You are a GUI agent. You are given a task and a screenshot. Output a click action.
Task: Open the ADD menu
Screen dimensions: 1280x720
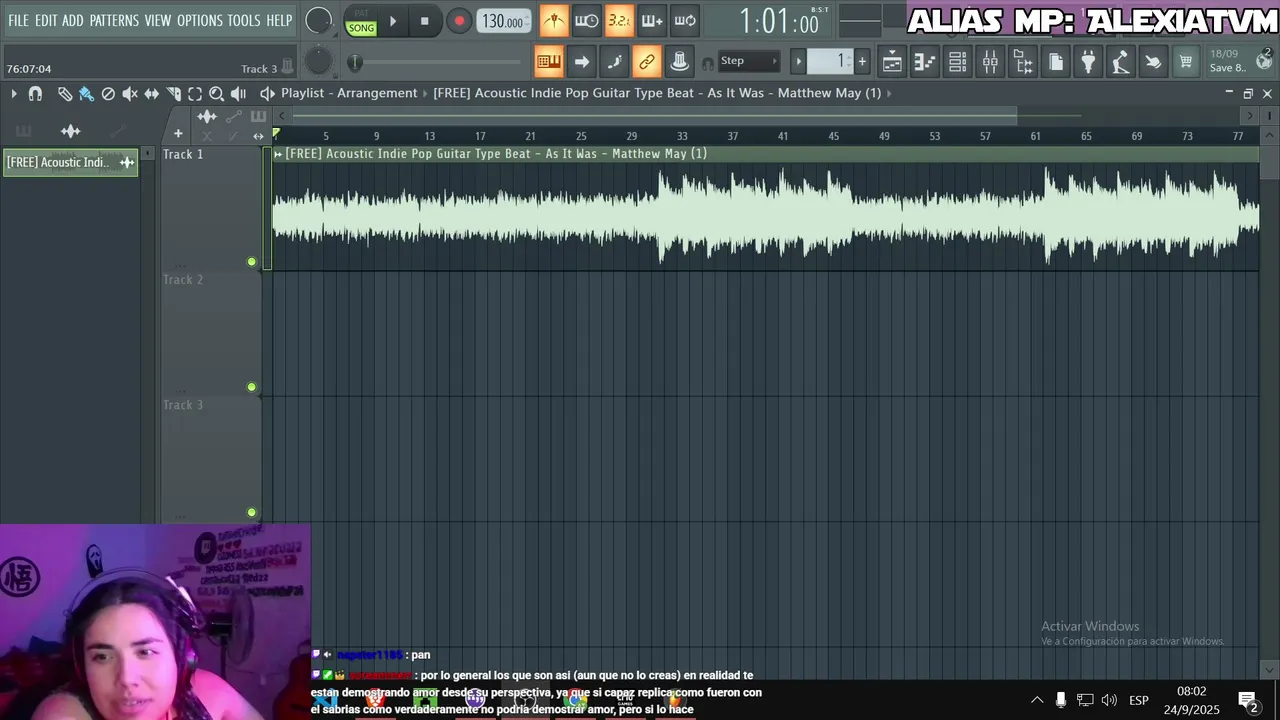(73, 20)
